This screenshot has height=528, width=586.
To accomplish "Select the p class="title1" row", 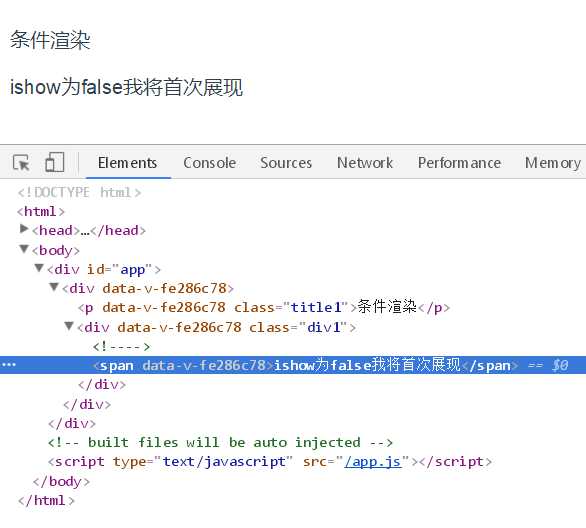I will [264, 307].
